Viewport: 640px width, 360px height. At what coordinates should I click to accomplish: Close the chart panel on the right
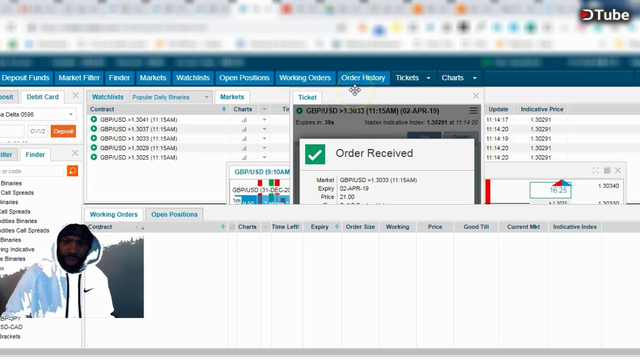point(618,170)
